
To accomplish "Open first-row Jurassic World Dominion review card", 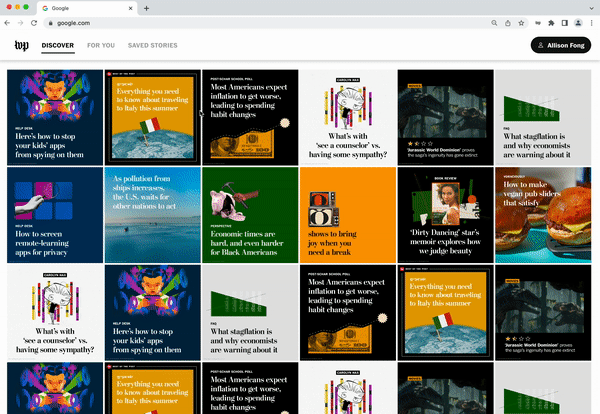I will [x=445, y=117].
